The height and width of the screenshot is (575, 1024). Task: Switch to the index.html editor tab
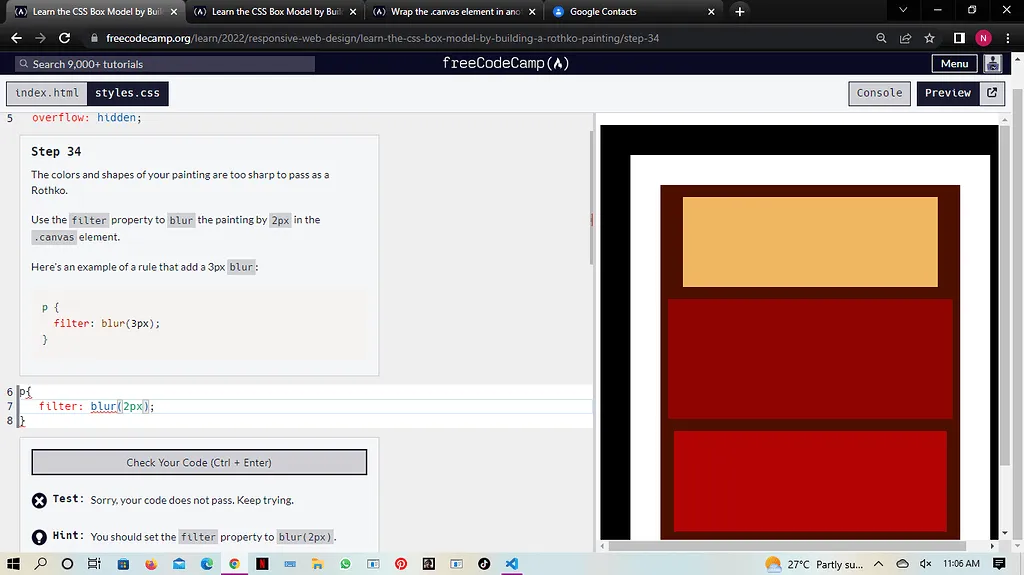[x=47, y=93]
